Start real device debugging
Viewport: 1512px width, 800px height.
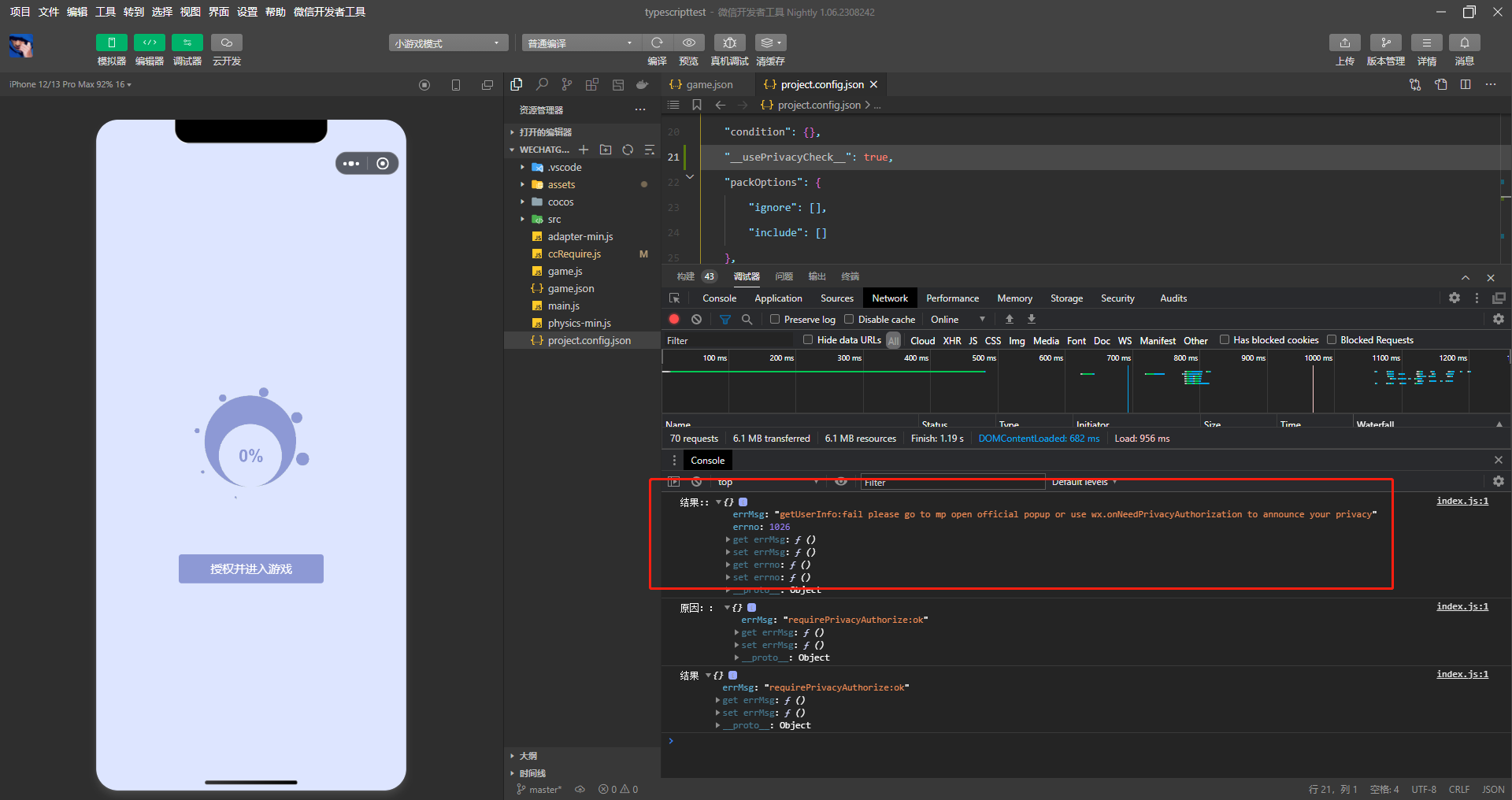point(729,43)
